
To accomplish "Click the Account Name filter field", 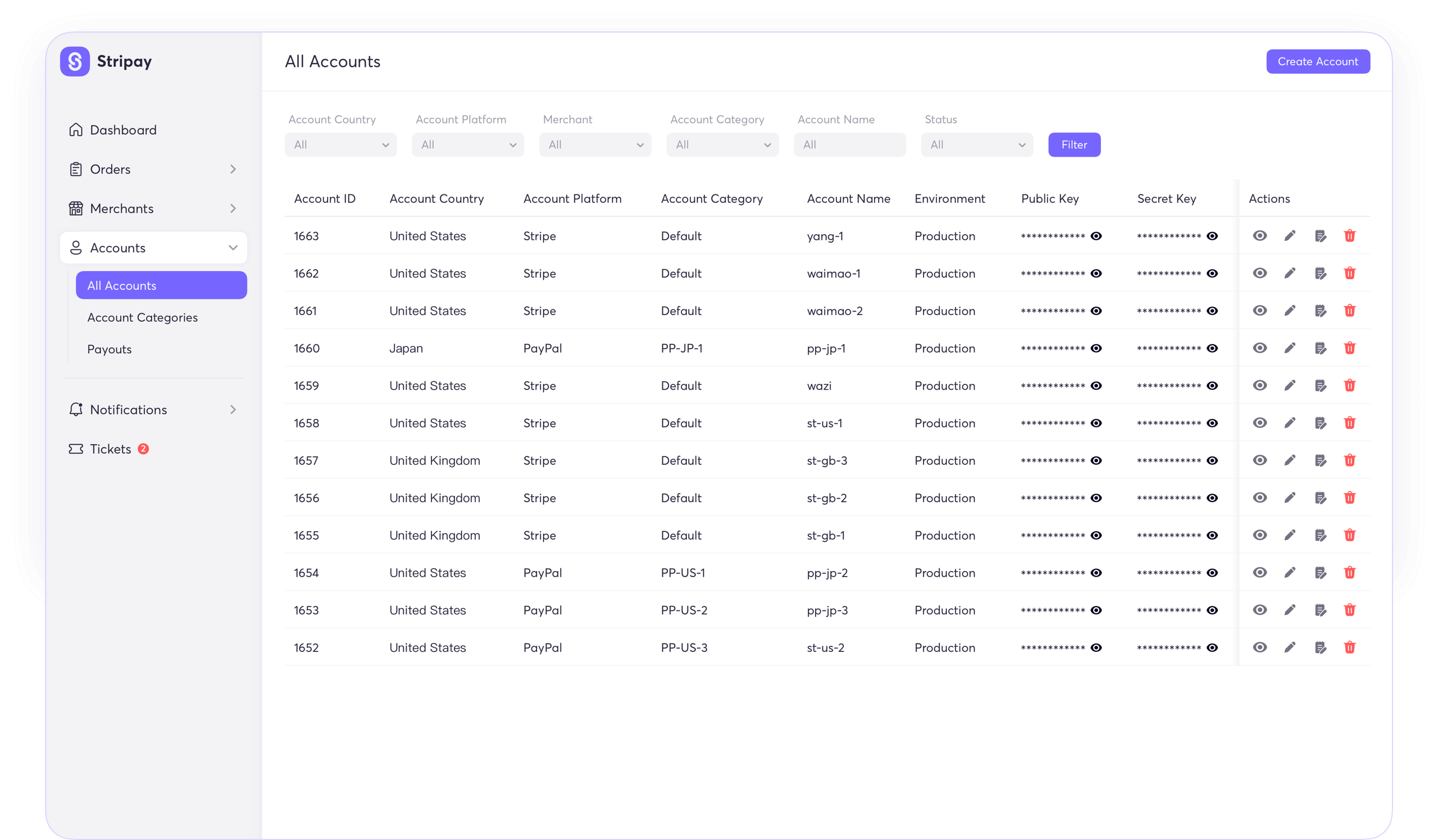I will point(850,145).
